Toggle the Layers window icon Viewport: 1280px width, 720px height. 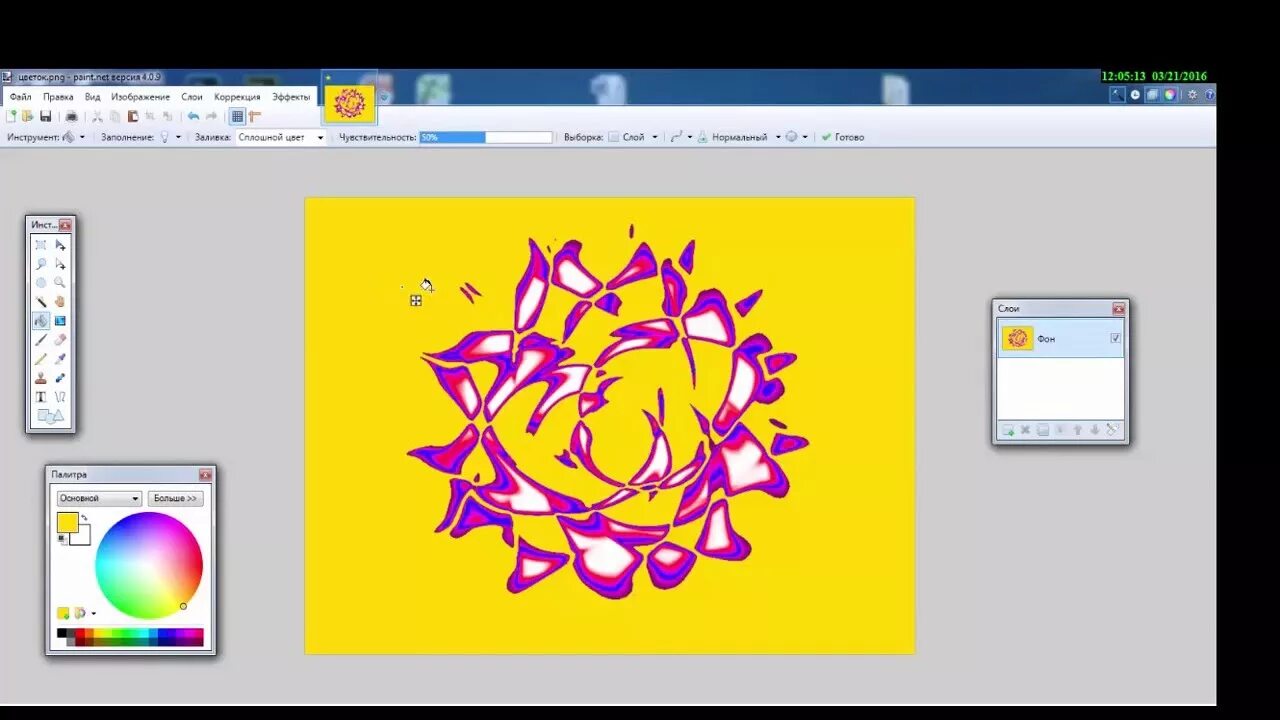[1152, 94]
